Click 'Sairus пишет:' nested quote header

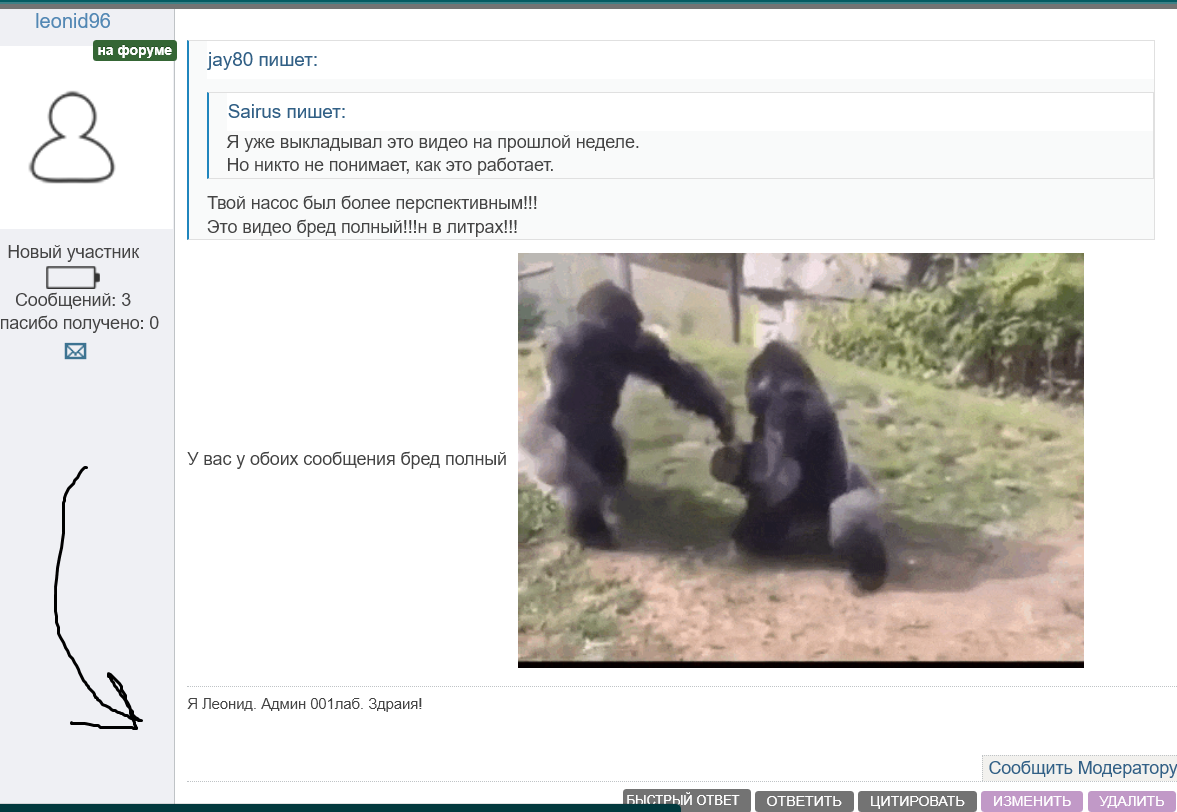(287, 112)
